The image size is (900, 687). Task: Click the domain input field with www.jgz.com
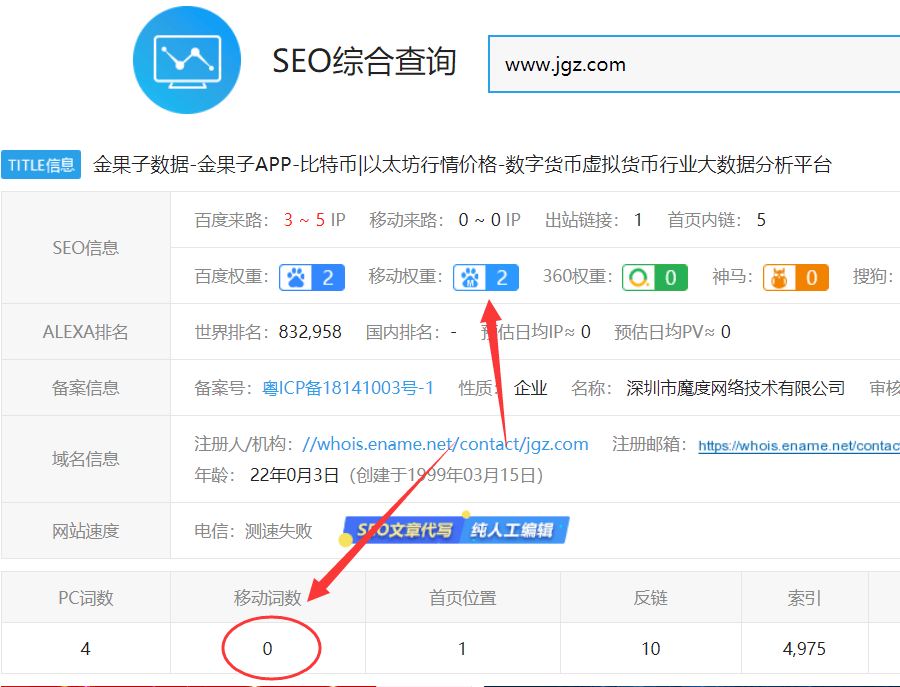[x=694, y=64]
